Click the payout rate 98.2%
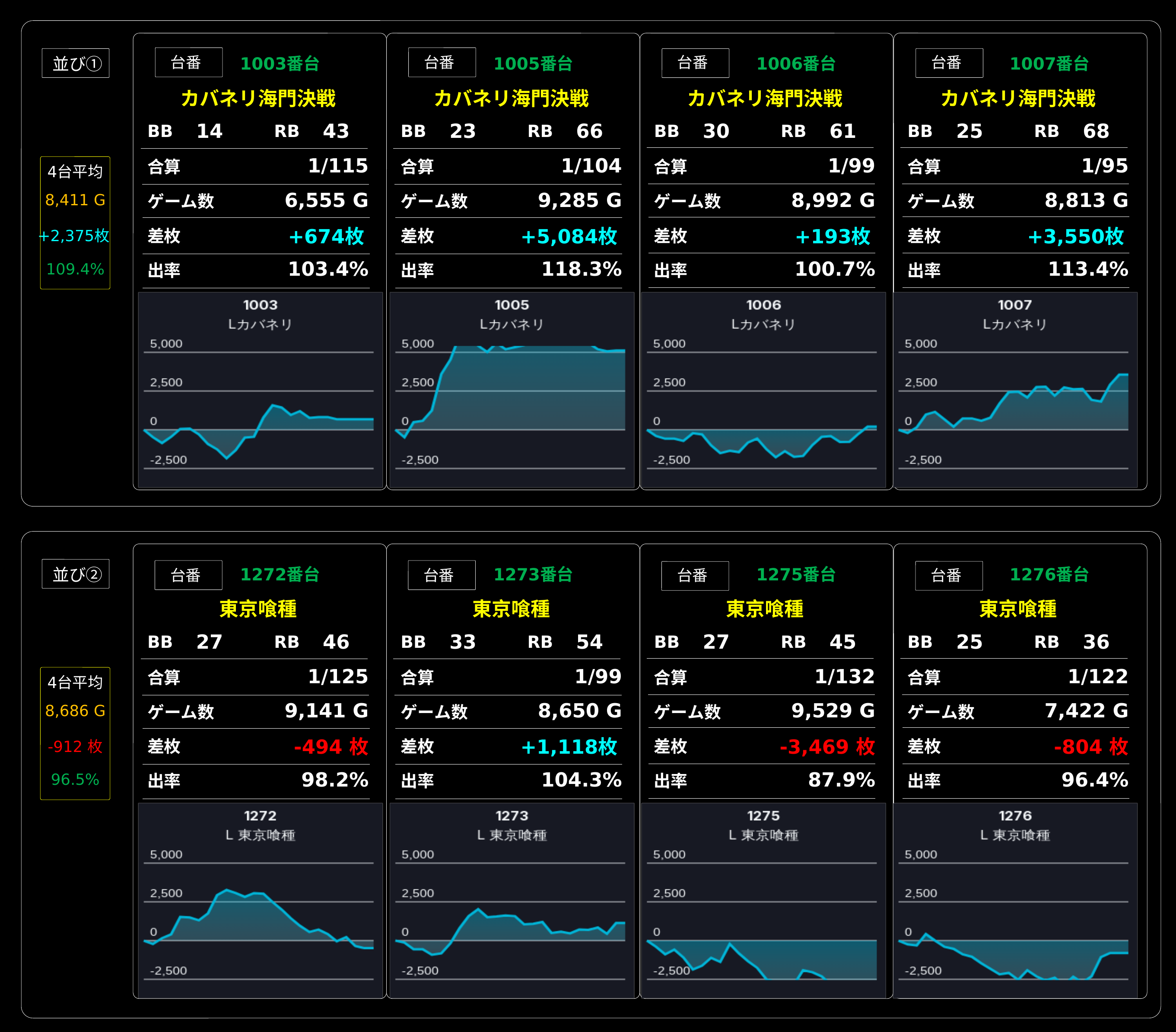The width and height of the screenshot is (1176, 1032). pyautogui.click(x=335, y=780)
